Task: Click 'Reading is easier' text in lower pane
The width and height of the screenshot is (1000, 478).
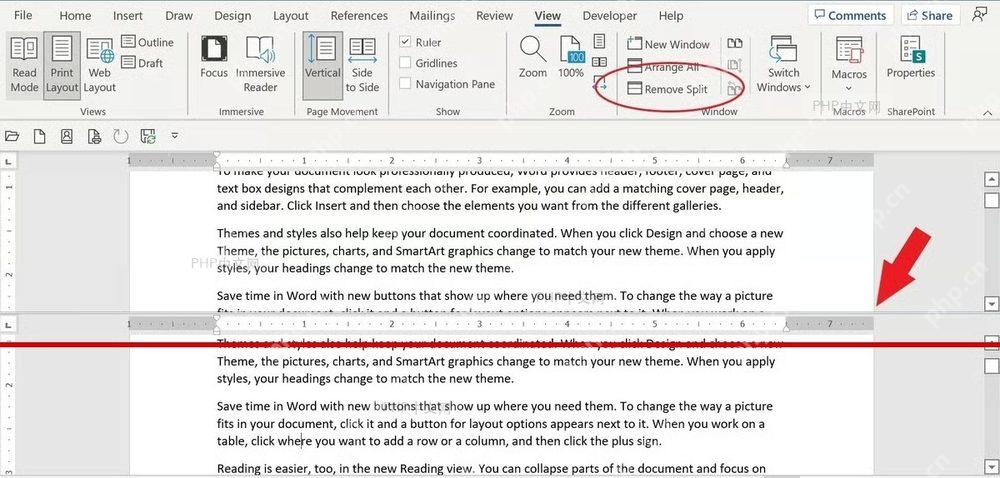Action: coord(263,469)
